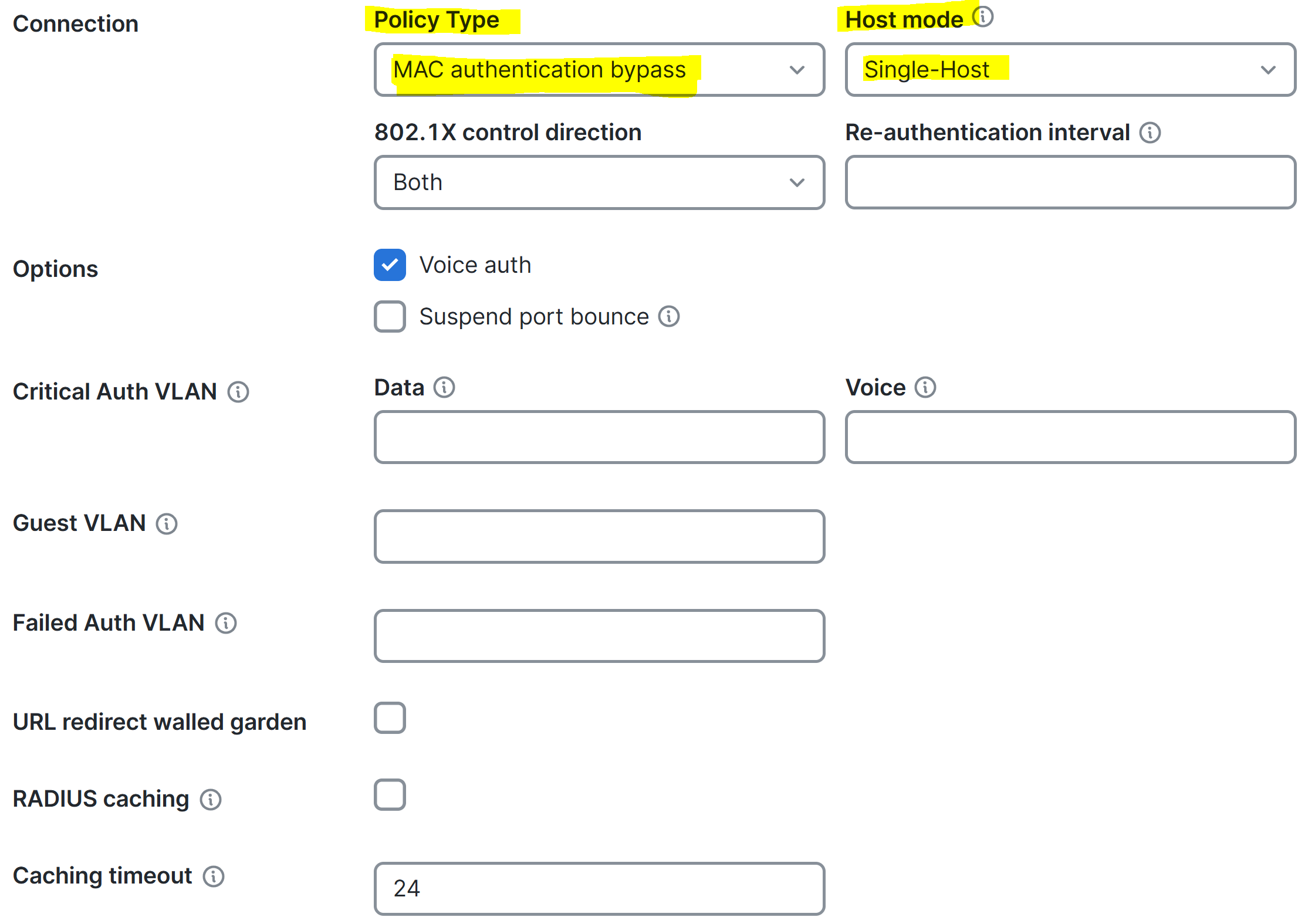
Task: Click the Voice field info icon
Action: (925, 387)
